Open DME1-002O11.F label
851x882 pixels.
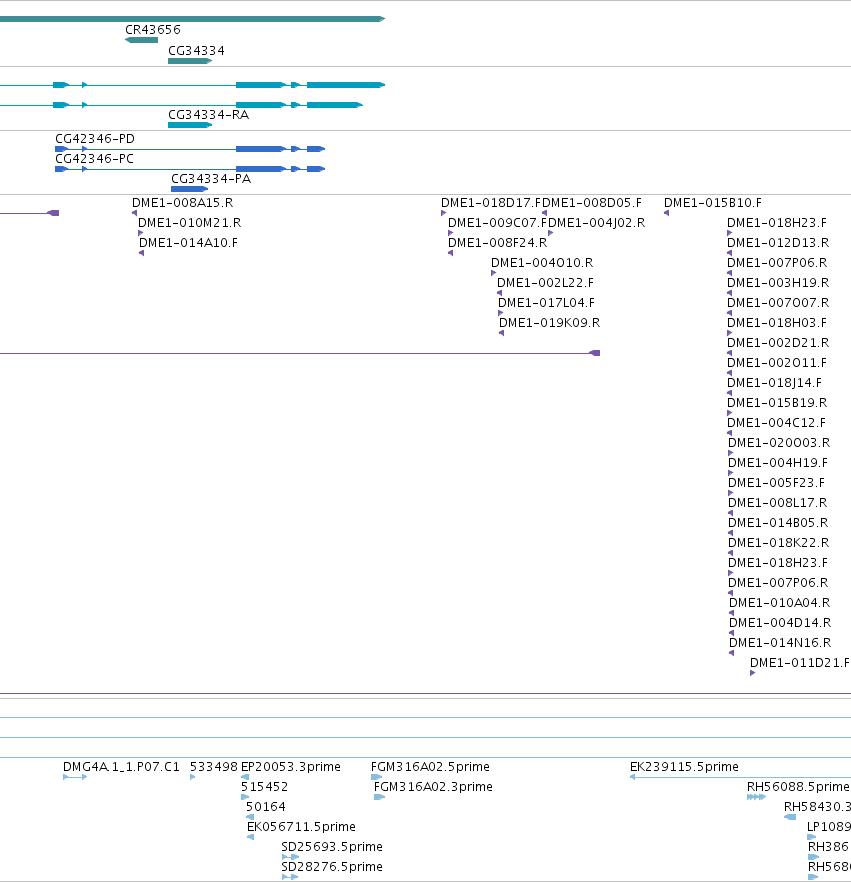click(777, 363)
